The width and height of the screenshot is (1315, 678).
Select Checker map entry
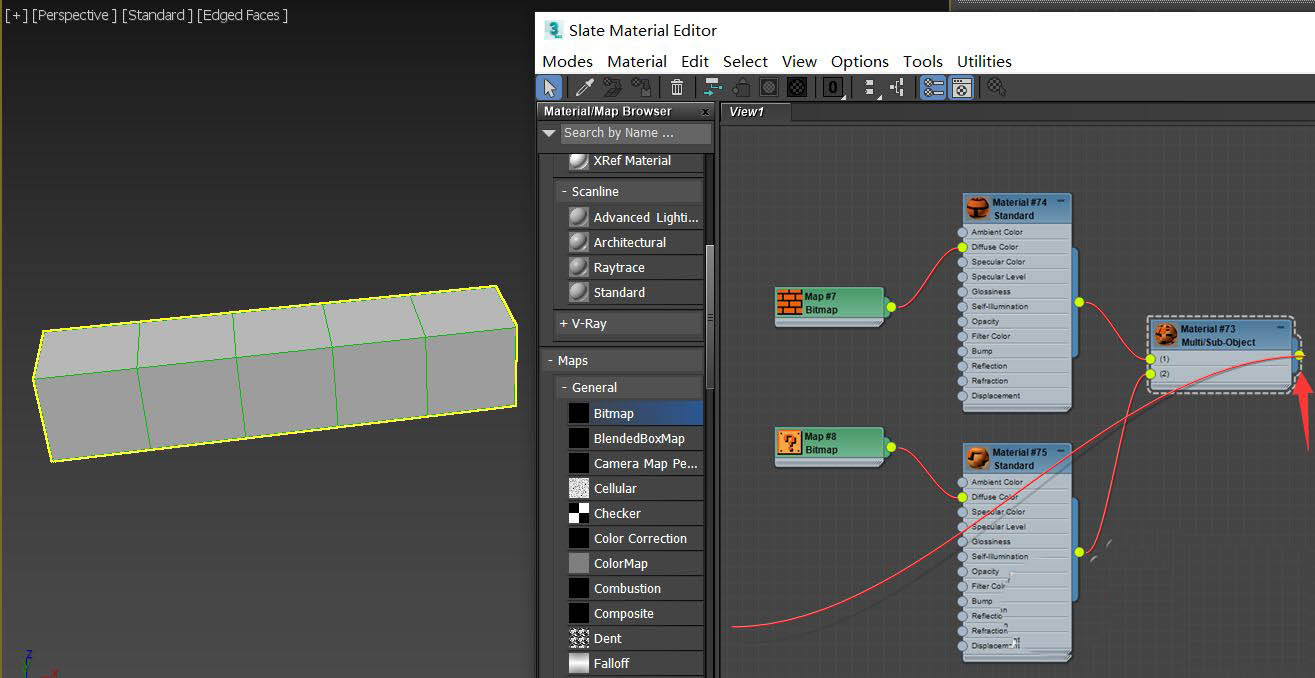634,513
